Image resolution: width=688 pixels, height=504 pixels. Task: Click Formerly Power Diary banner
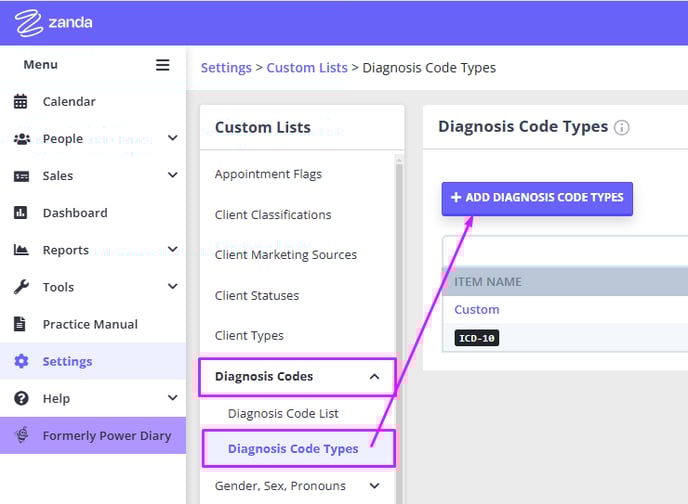(x=93, y=435)
